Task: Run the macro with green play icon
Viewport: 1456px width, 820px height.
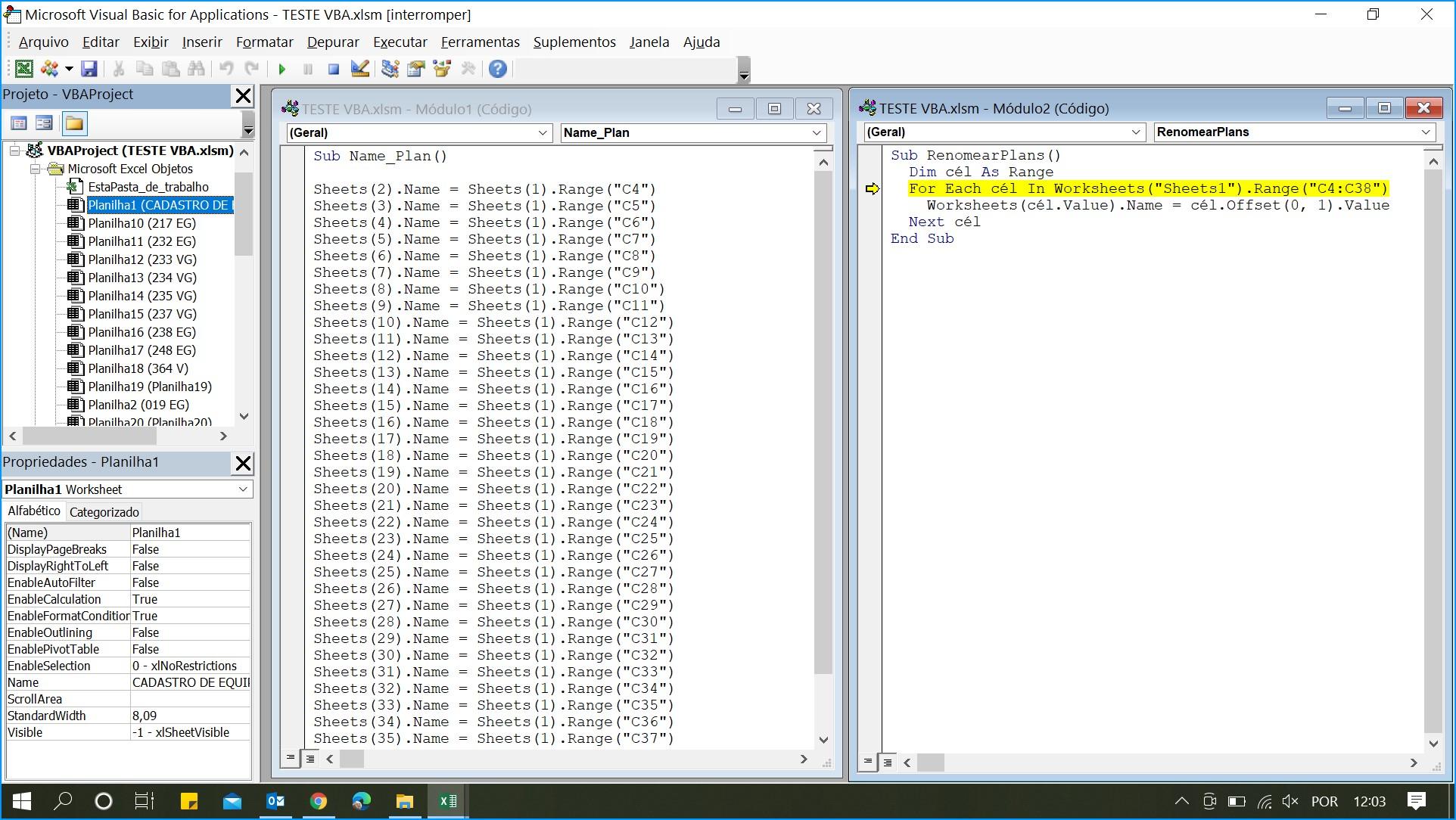Action: [282, 69]
